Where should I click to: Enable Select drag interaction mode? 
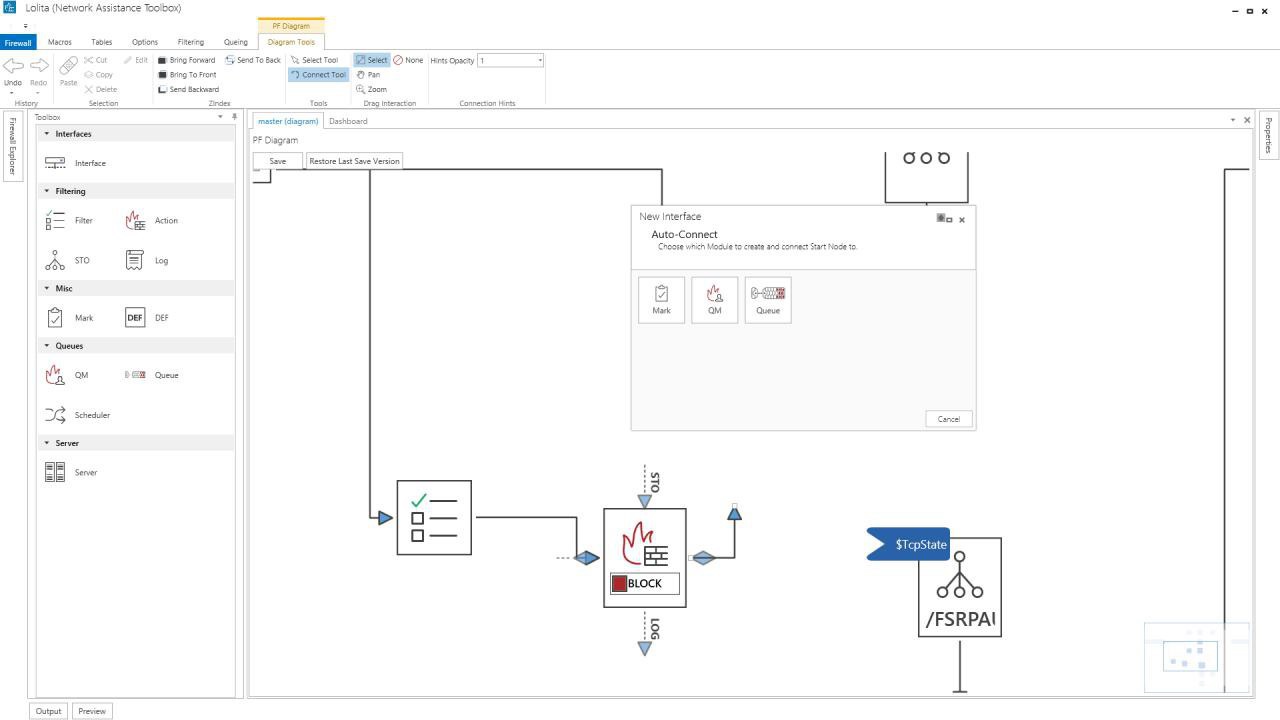click(x=371, y=60)
